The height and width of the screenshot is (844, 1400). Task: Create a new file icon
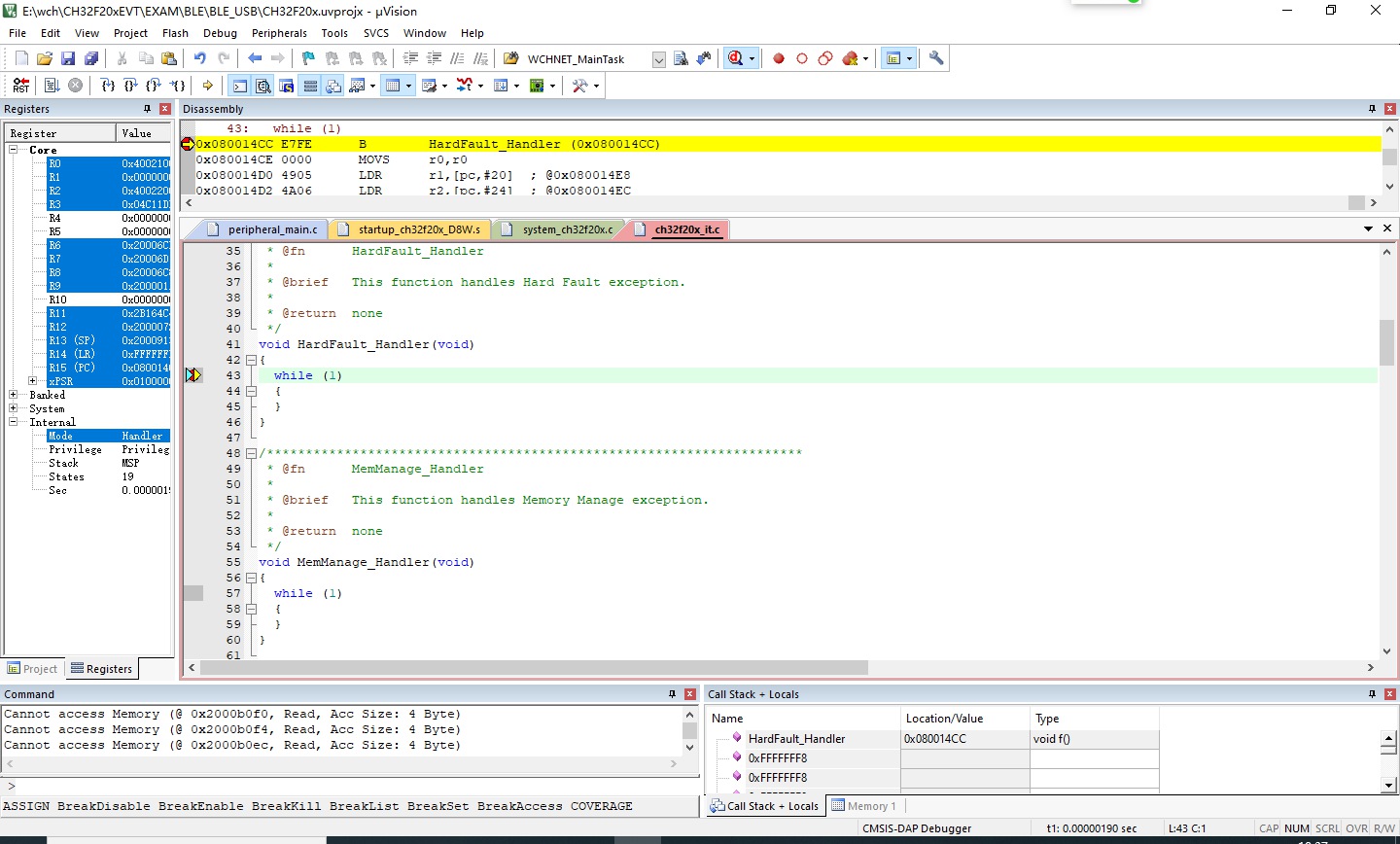click(x=21, y=58)
